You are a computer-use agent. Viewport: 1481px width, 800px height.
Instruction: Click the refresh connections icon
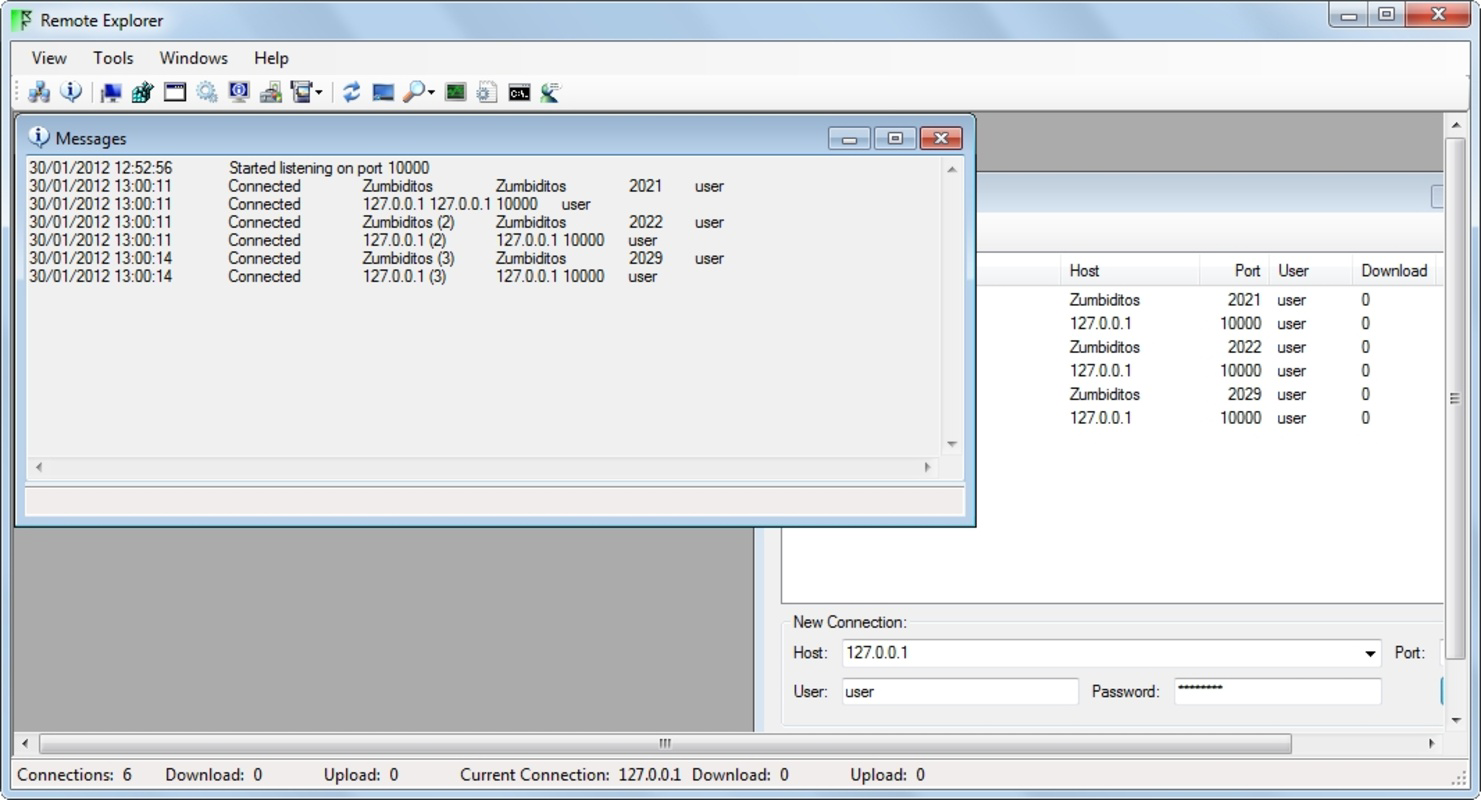[x=350, y=92]
